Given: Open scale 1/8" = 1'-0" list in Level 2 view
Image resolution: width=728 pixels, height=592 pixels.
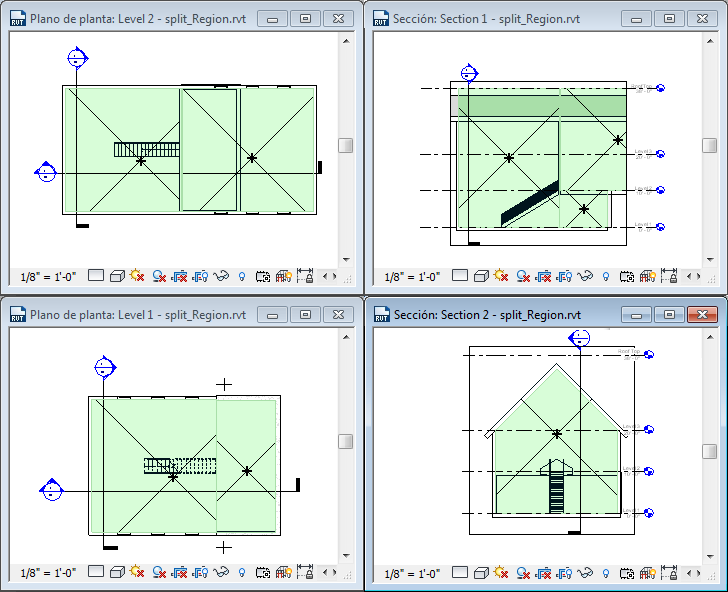Looking at the screenshot, I should (x=48, y=277).
